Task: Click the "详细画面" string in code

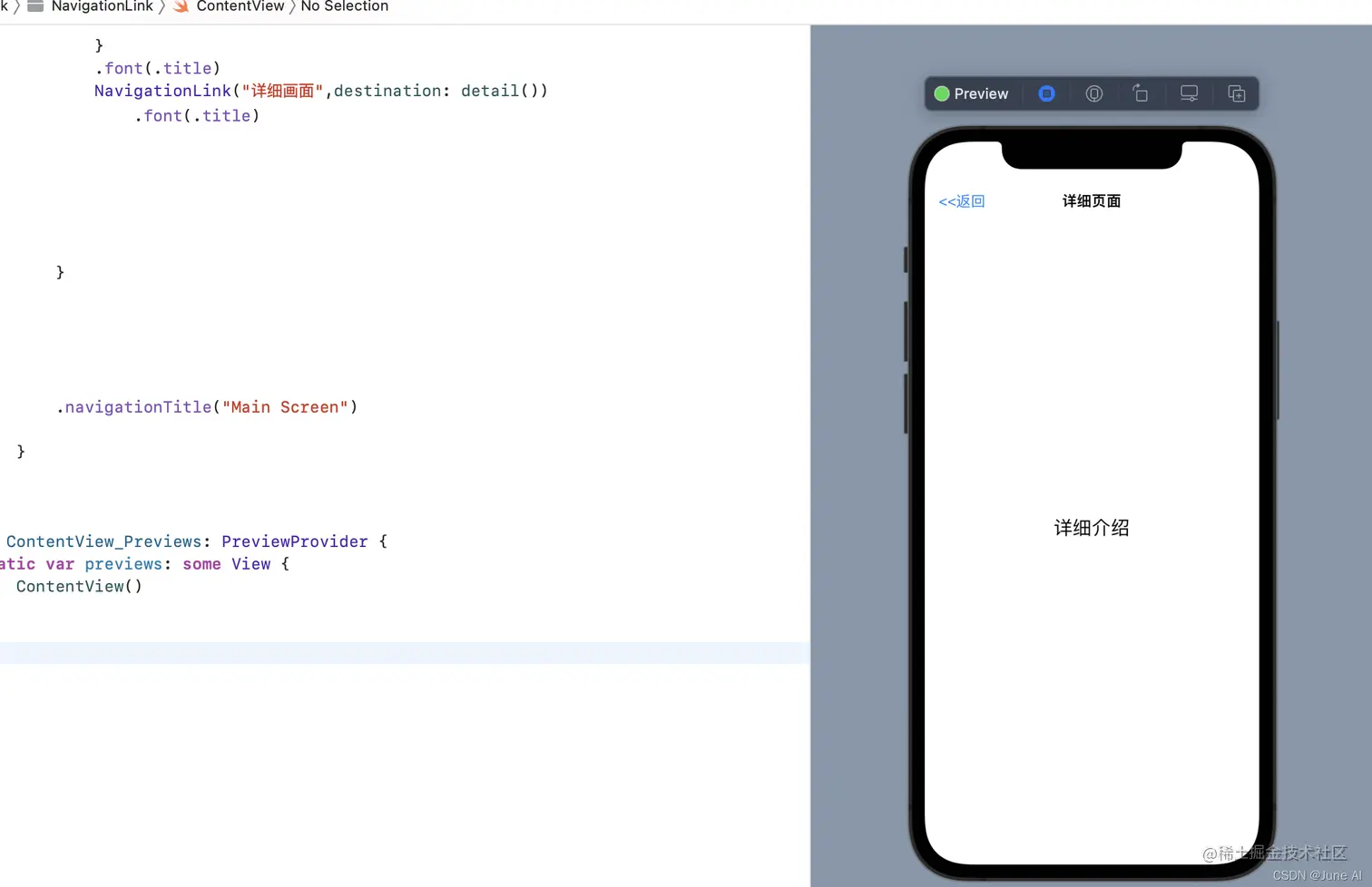Action: click(282, 91)
